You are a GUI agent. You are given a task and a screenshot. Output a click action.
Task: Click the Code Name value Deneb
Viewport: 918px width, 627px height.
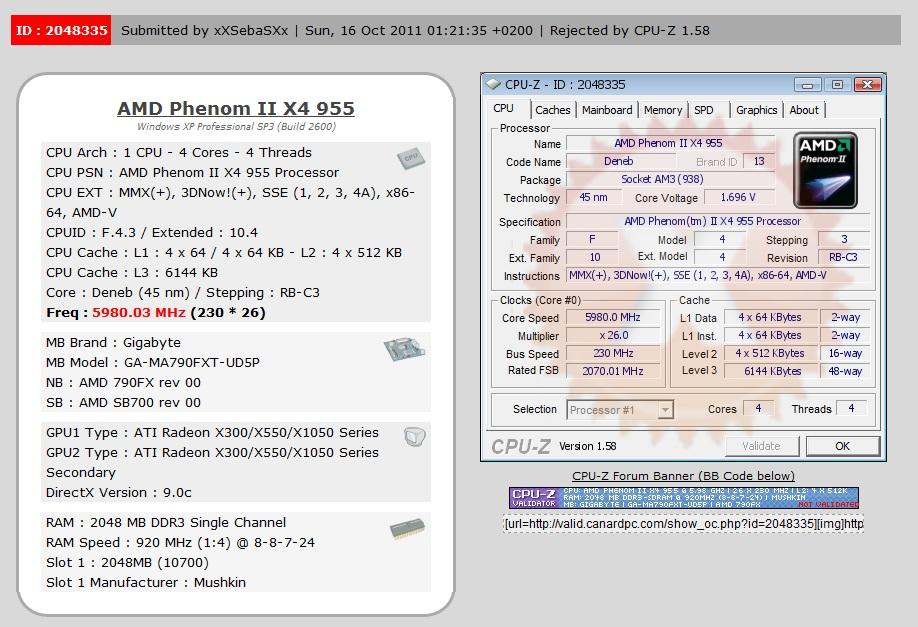point(619,162)
